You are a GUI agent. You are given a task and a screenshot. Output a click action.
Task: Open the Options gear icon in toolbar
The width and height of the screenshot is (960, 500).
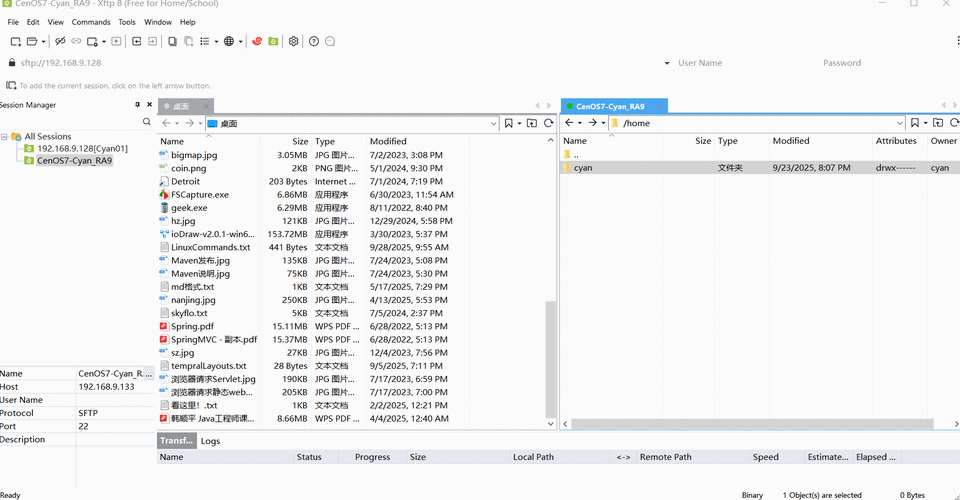point(293,41)
